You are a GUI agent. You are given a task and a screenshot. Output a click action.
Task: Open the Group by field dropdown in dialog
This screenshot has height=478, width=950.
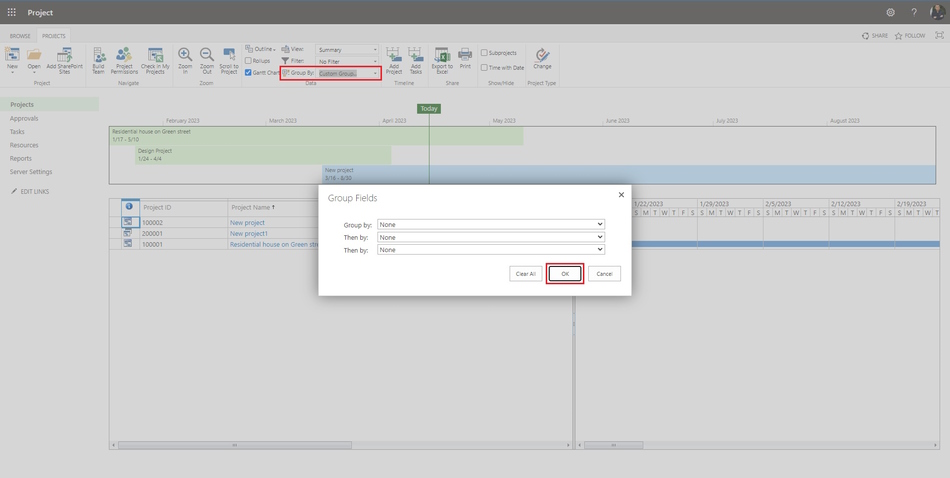[x=491, y=225]
